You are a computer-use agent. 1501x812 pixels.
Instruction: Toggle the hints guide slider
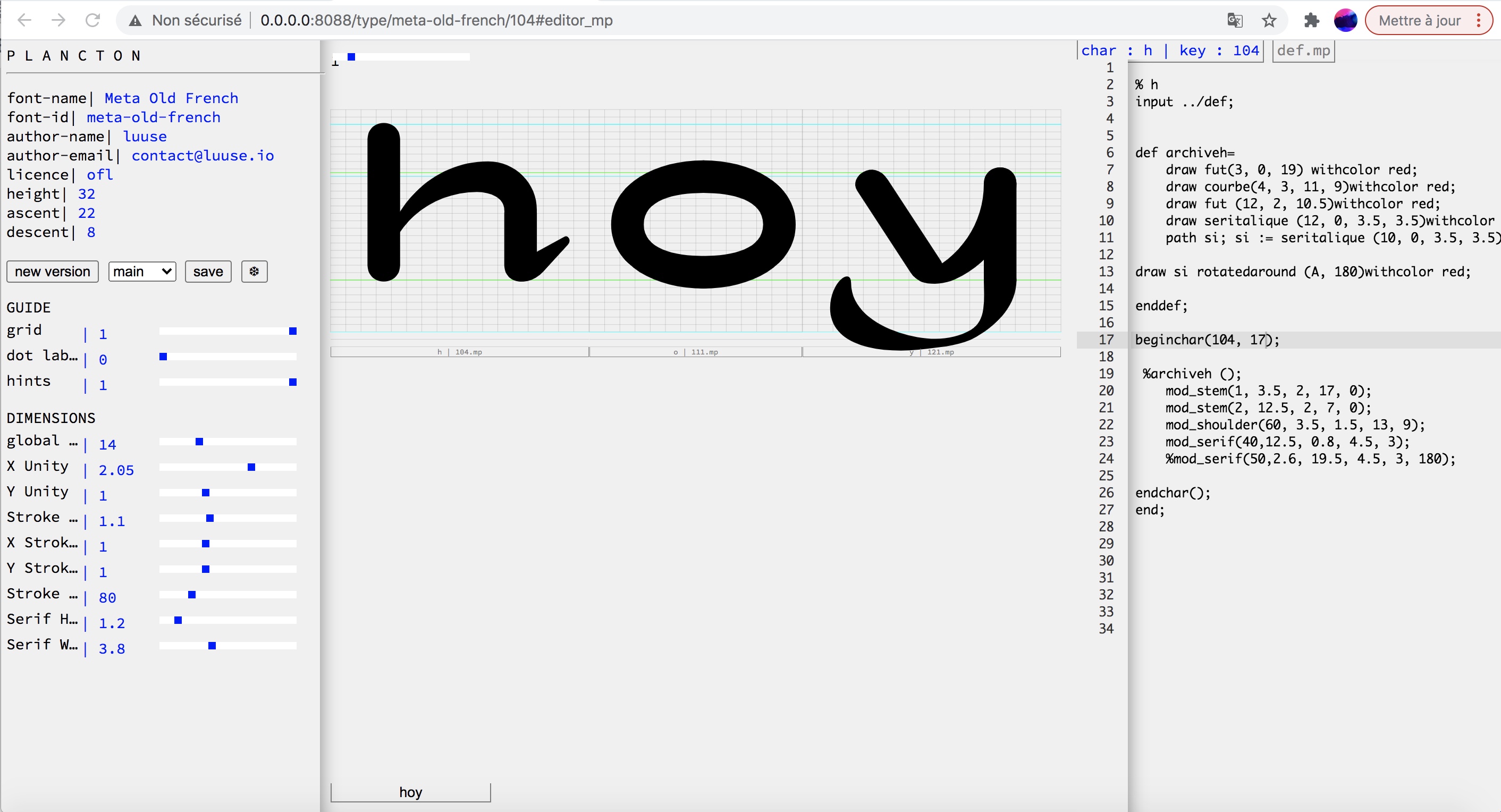coord(227,382)
